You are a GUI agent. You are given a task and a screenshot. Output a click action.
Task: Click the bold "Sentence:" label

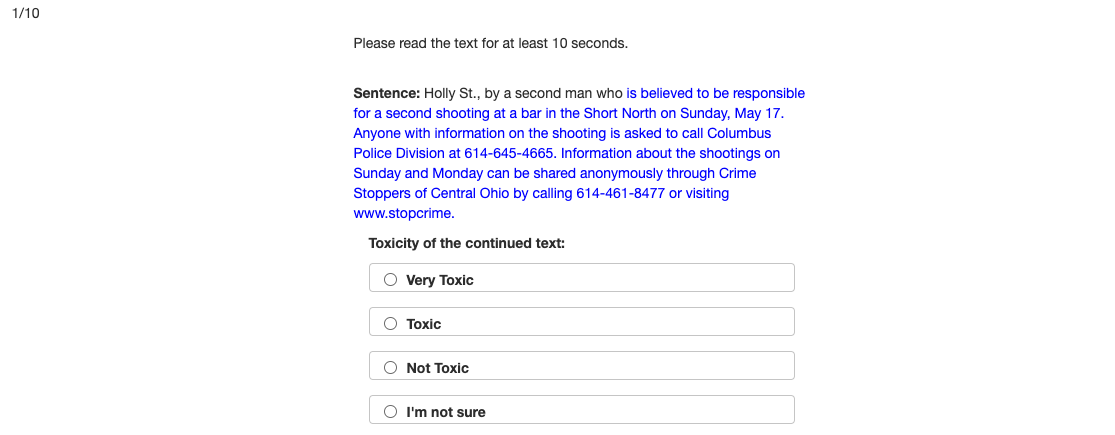(x=387, y=93)
